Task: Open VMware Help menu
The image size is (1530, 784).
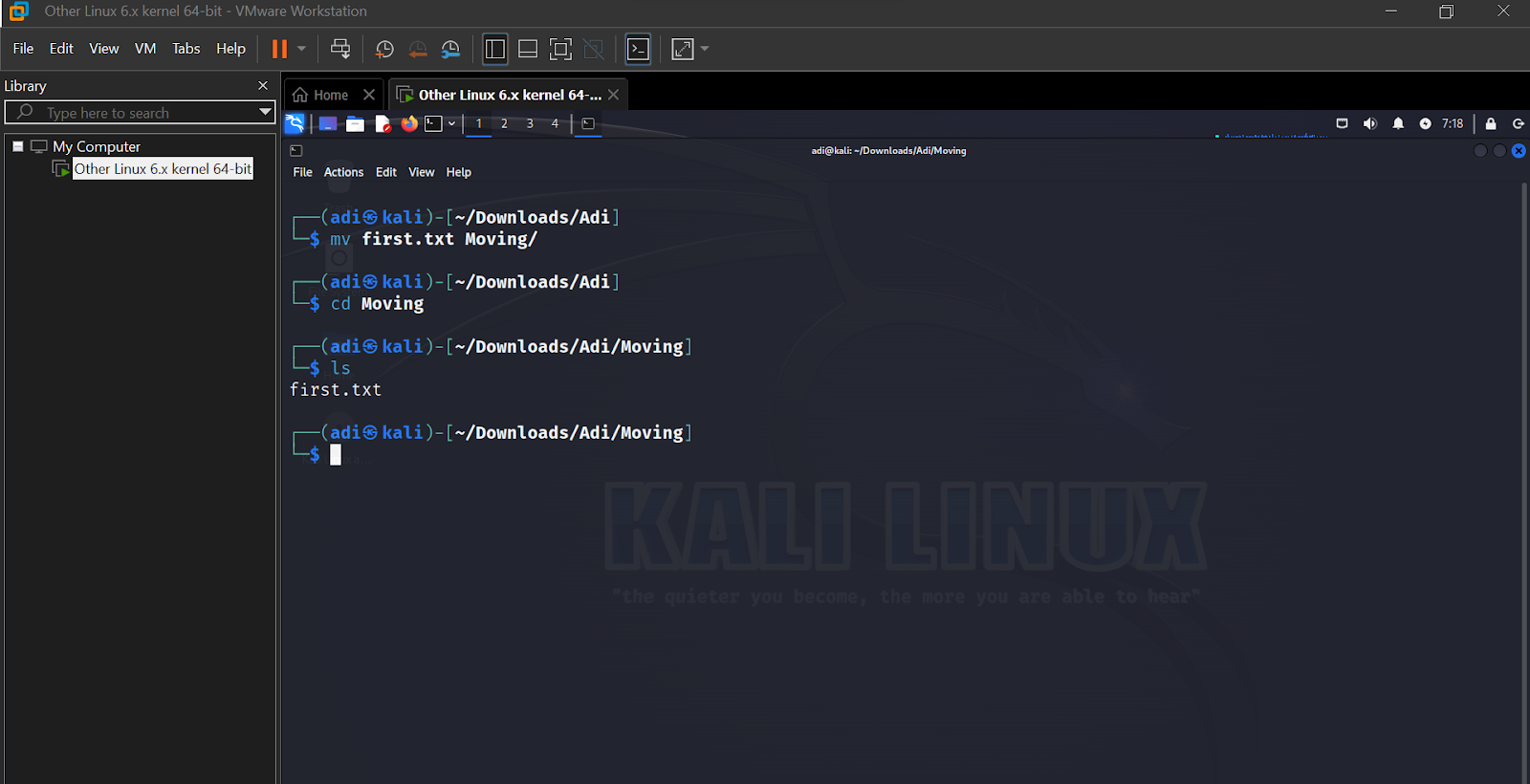Action: pos(230,49)
